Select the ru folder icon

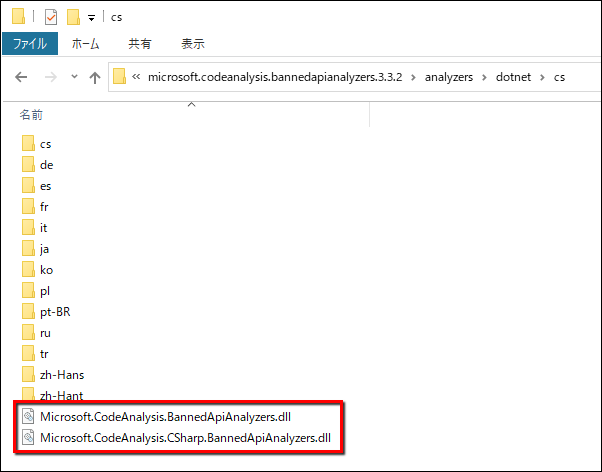click(28, 333)
